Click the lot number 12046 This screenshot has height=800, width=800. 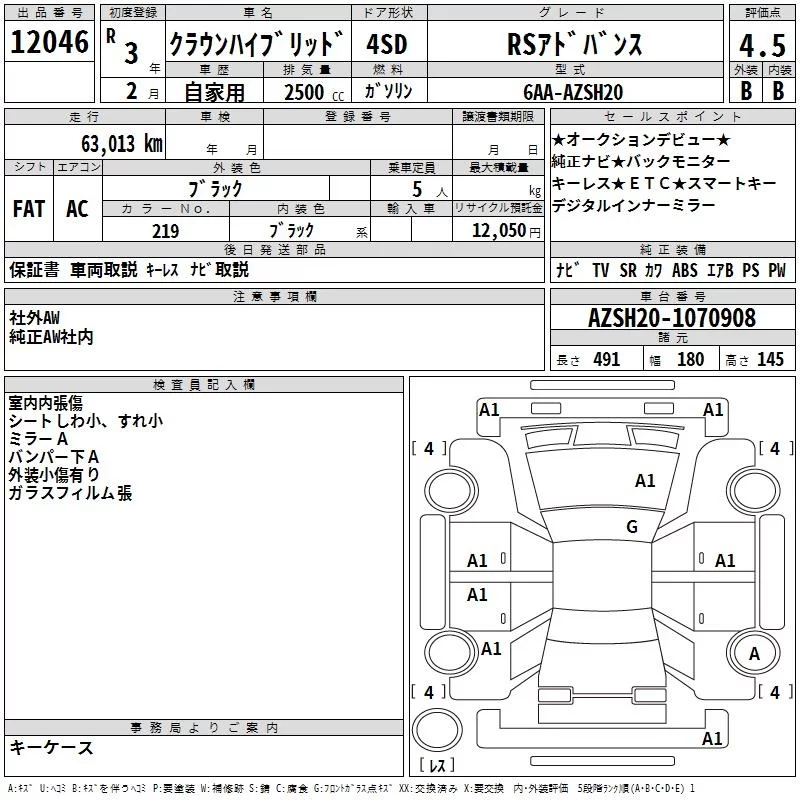click(x=49, y=43)
